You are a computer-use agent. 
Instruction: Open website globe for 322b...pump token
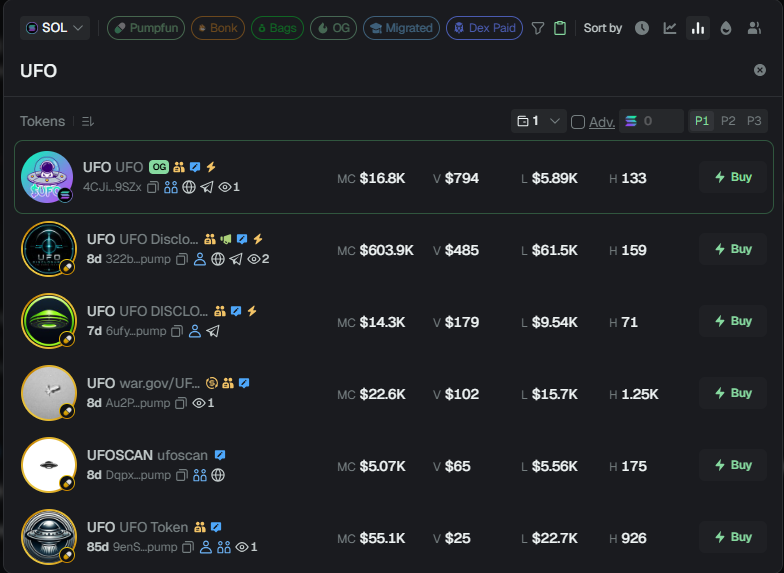(218, 259)
